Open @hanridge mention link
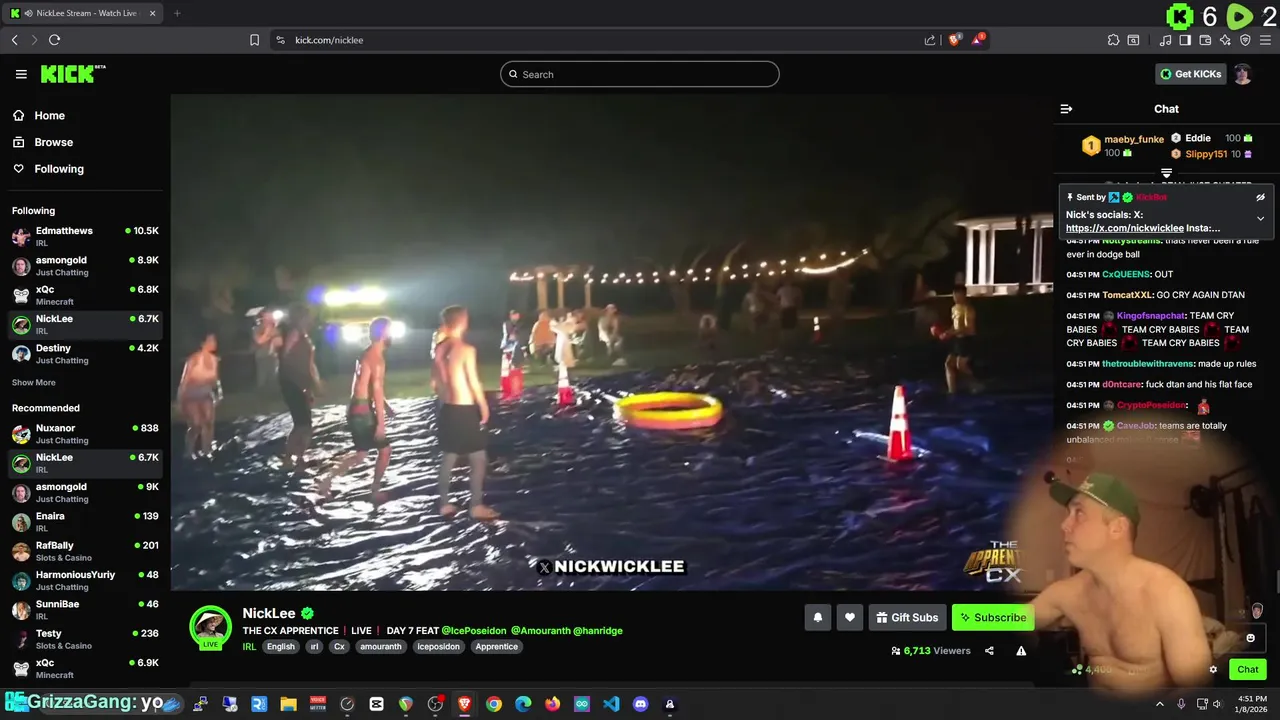1280x720 pixels. point(598,631)
